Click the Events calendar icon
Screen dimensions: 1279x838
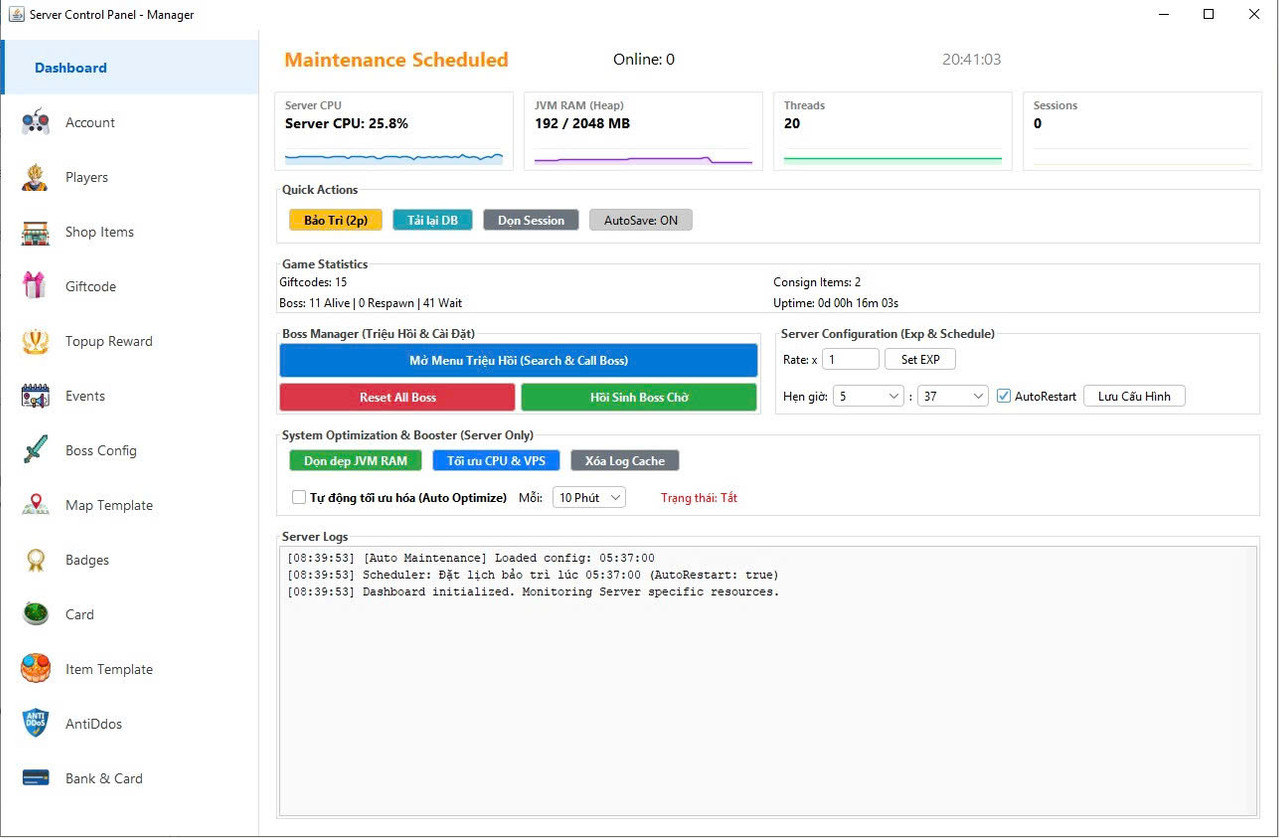36,396
